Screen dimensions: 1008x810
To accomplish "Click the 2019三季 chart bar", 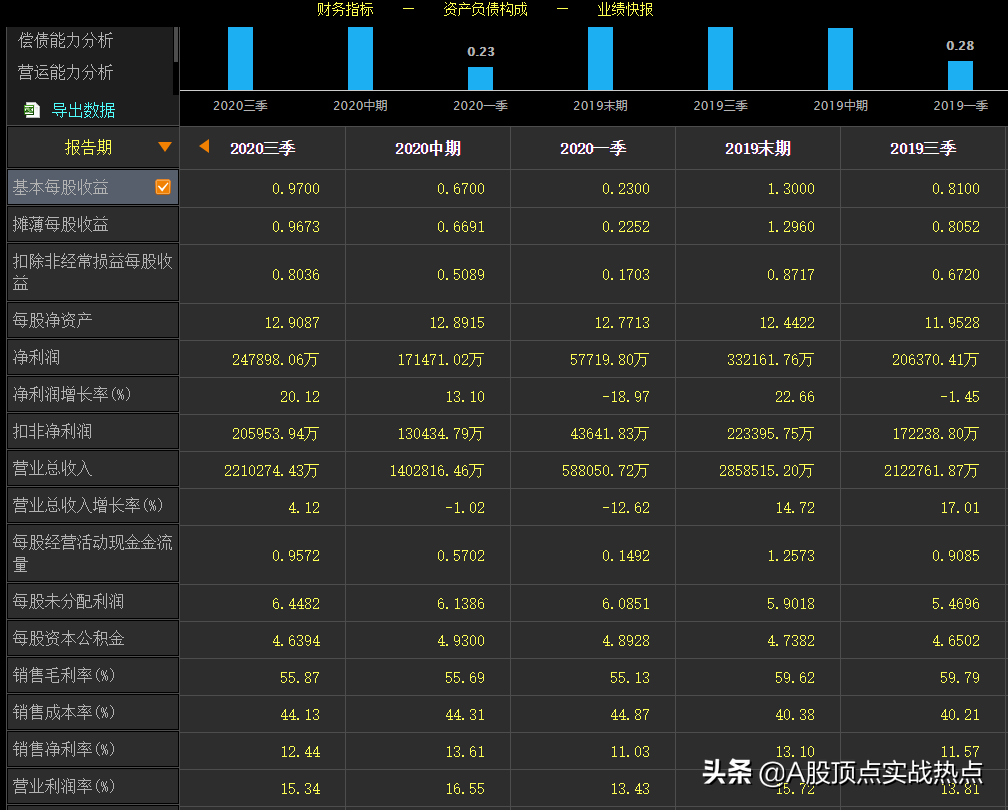I will pos(721,58).
